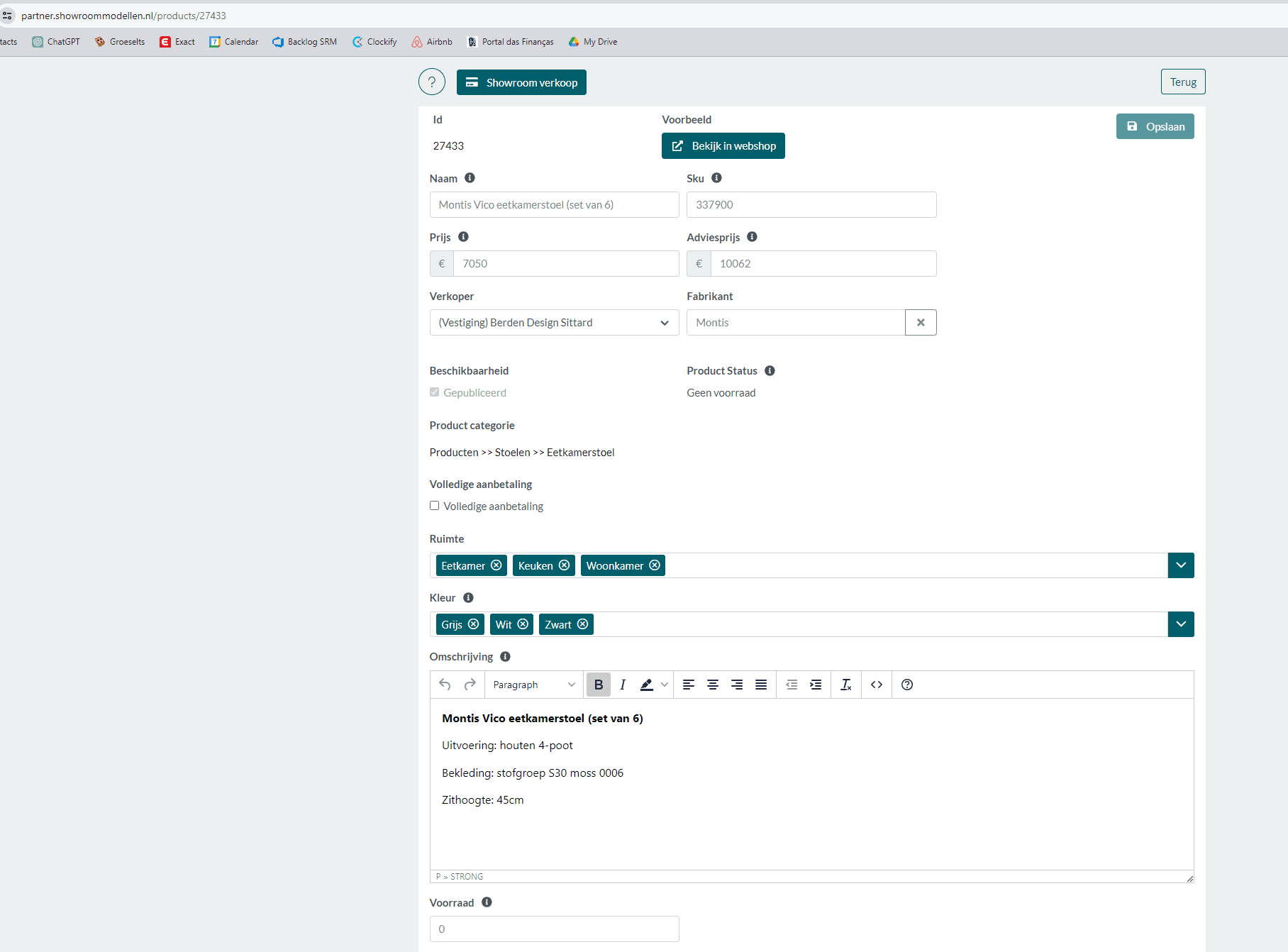This screenshot has height=952, width=1288.
Task: Open the Portal das Finanças bookmark
Action: (510, 42)
